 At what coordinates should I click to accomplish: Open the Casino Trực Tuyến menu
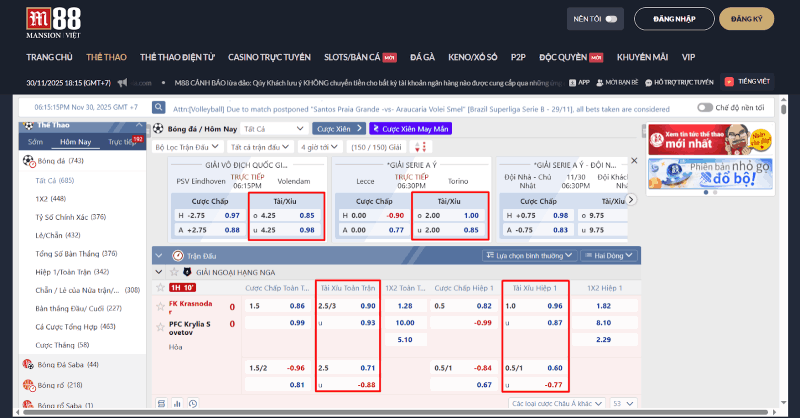tap(270, 57)
